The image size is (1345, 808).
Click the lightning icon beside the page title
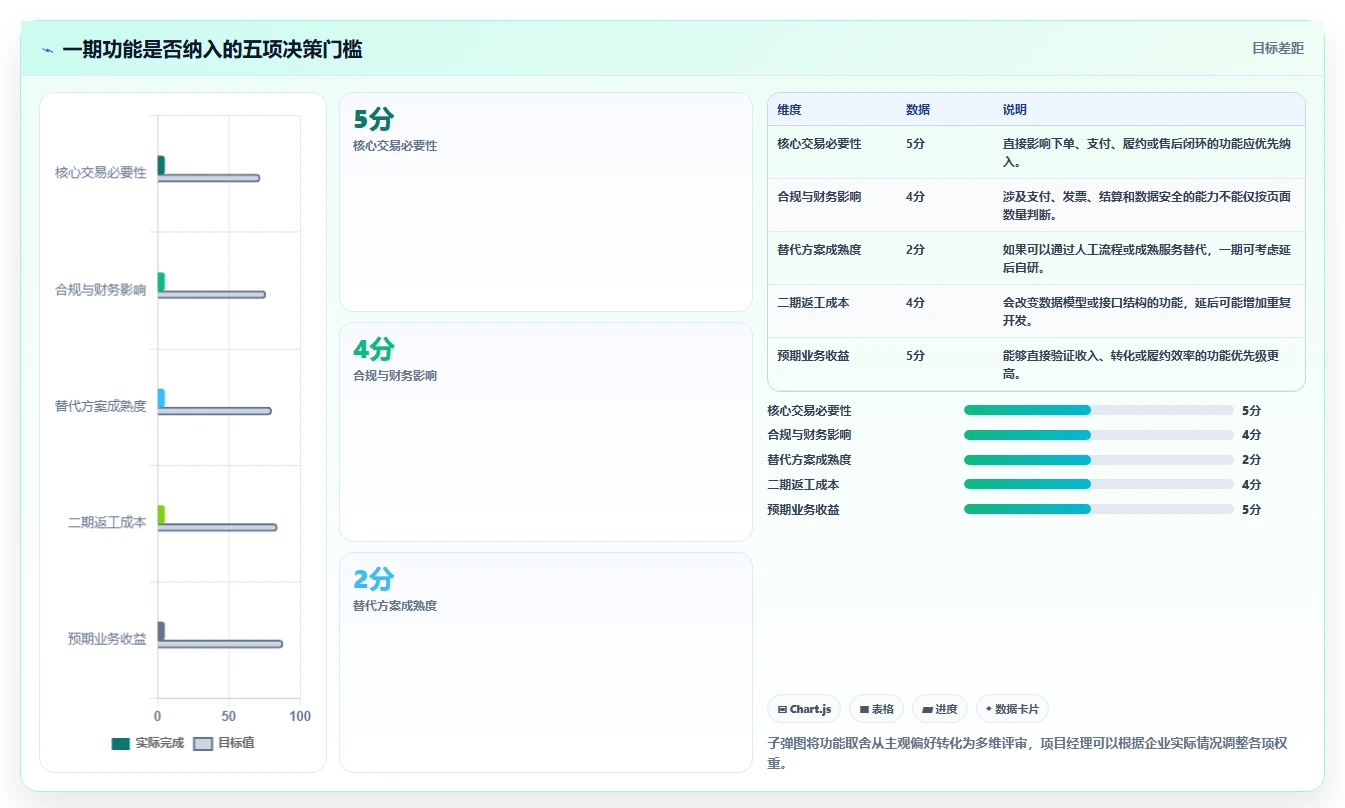(48, 50)
